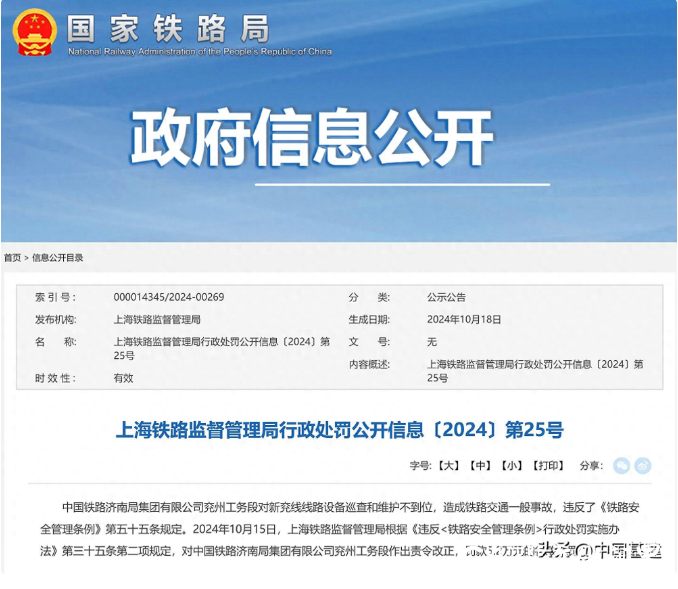
Task: Click the 发布机构 field label
Action: [x=55, y=320]
